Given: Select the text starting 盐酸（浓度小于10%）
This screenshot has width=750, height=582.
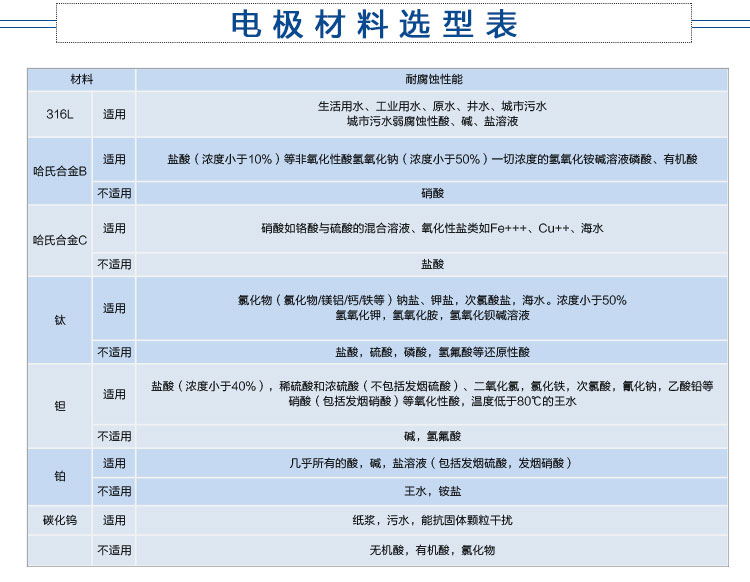Looking at the screenshot, I should (432, 159).
